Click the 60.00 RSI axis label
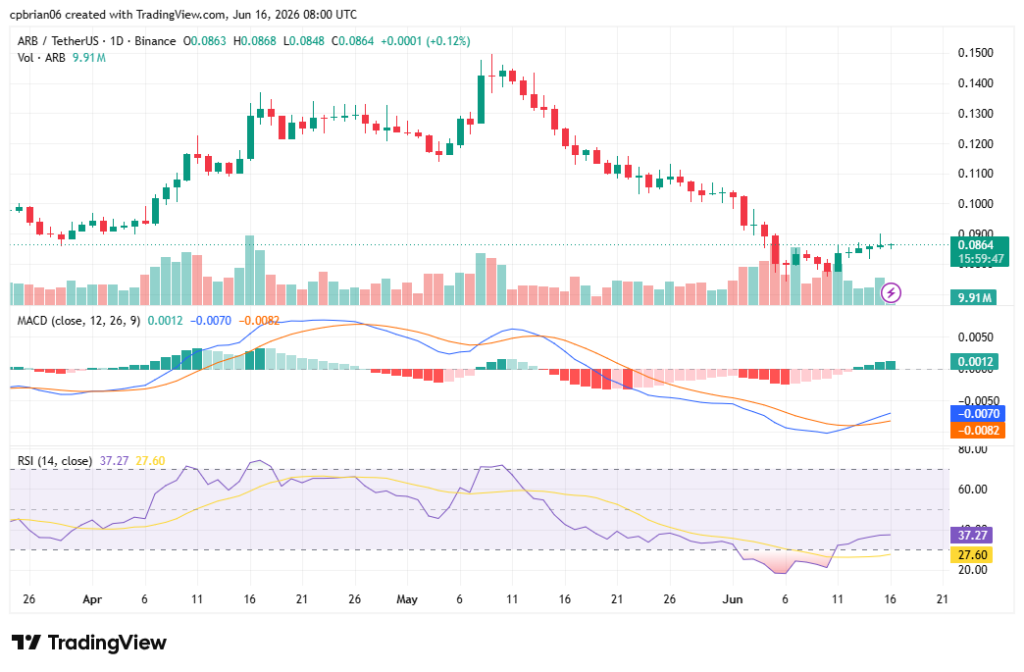 pyautogui.click(x=973, y=490)
